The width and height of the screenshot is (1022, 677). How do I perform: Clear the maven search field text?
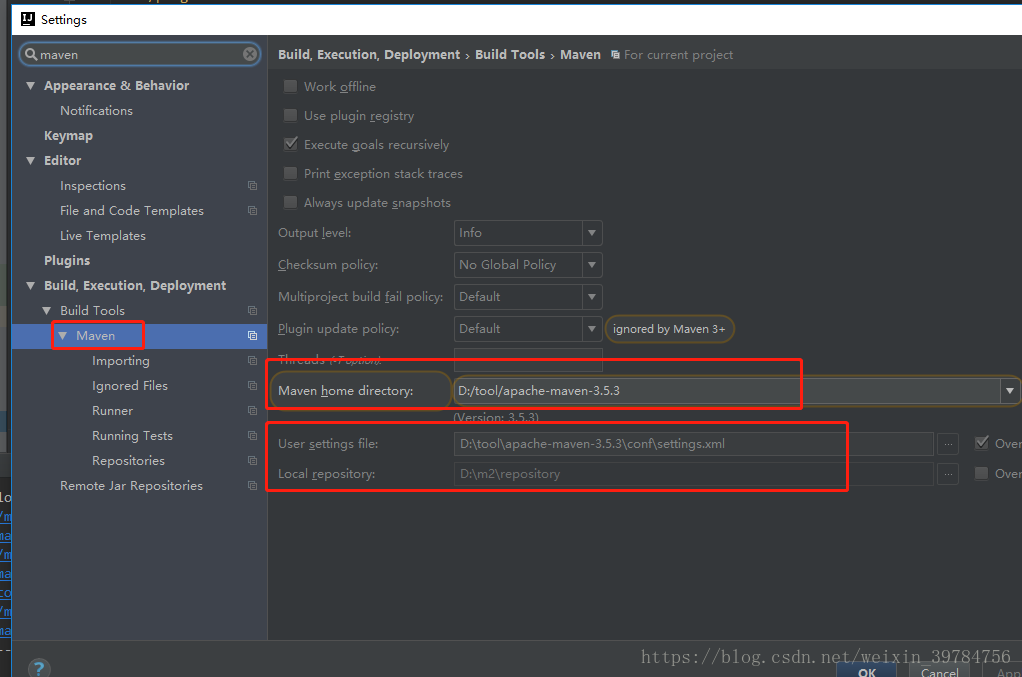point(250,54)
